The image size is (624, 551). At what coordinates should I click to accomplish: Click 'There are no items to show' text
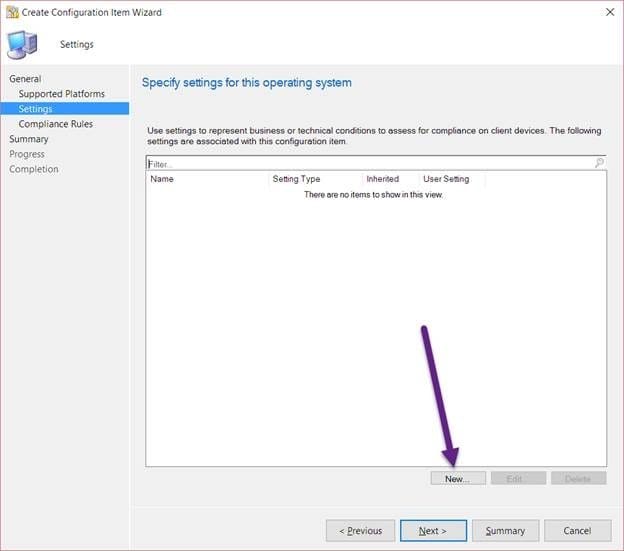coord(373,195)
